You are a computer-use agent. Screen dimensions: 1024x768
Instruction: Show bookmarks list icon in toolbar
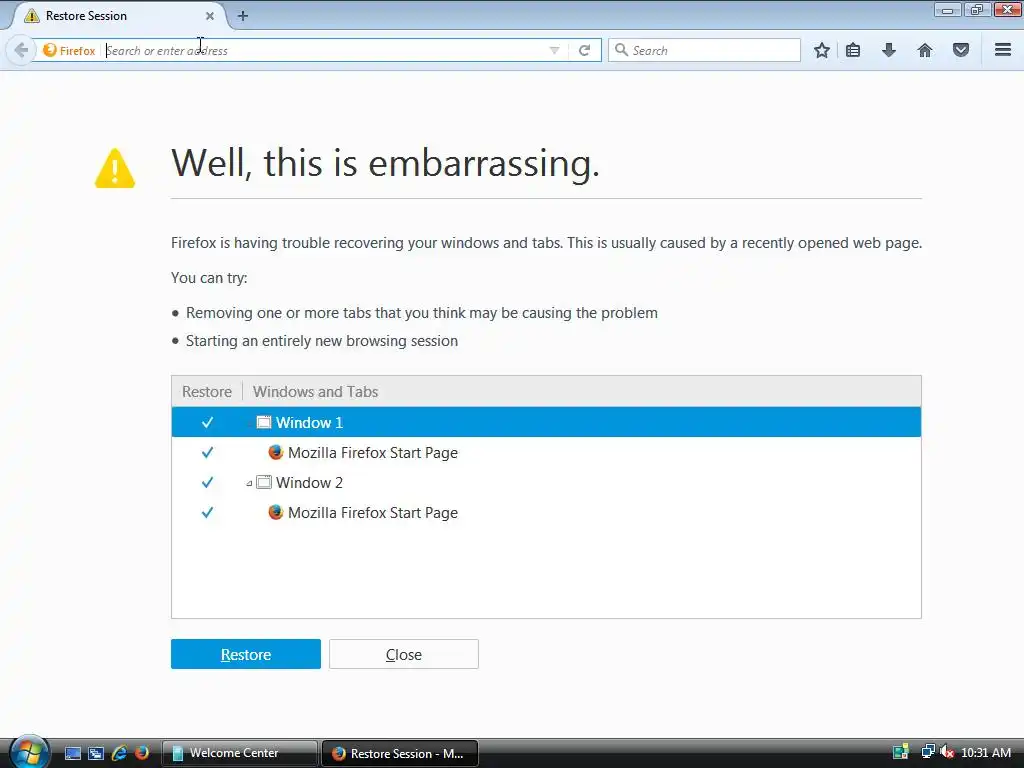click(x=853, y=50)
